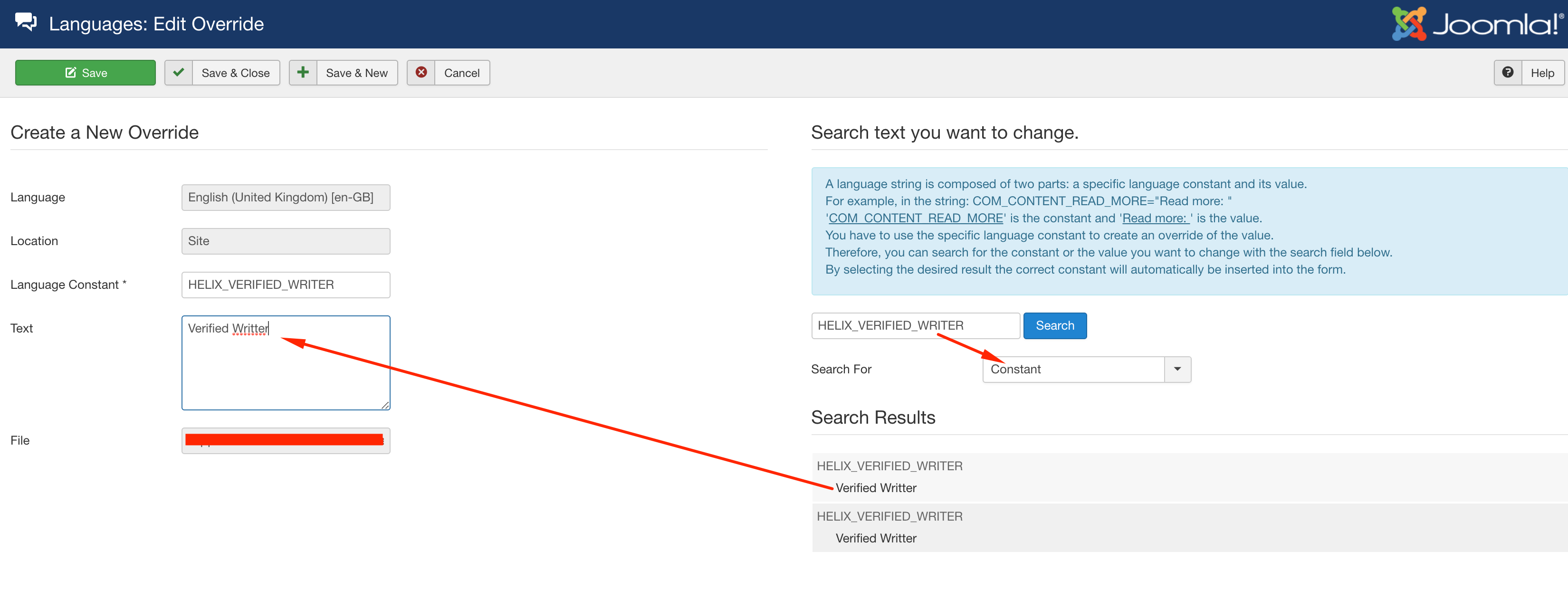This screenshot has width=1568, height=589.
Task: Open the Help toolbar button
Action: 1542,73
